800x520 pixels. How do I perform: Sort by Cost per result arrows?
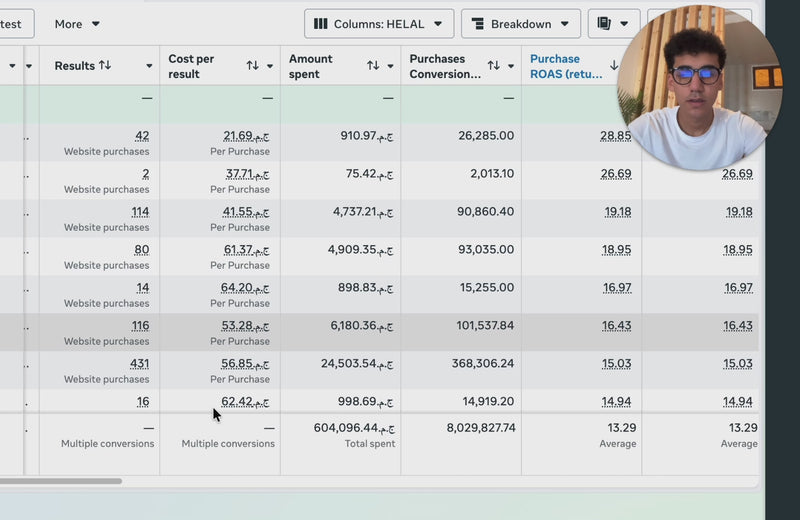click(252, 66)
